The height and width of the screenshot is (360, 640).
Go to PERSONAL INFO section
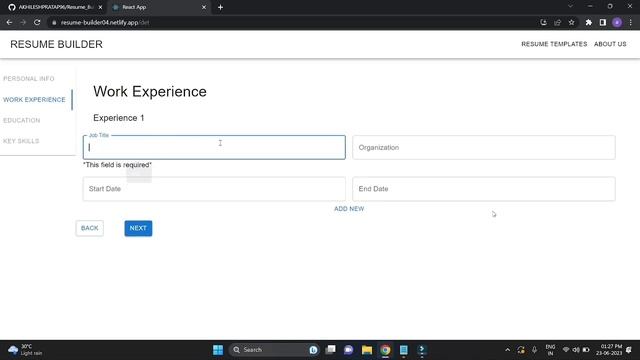[x=29, y=78]
